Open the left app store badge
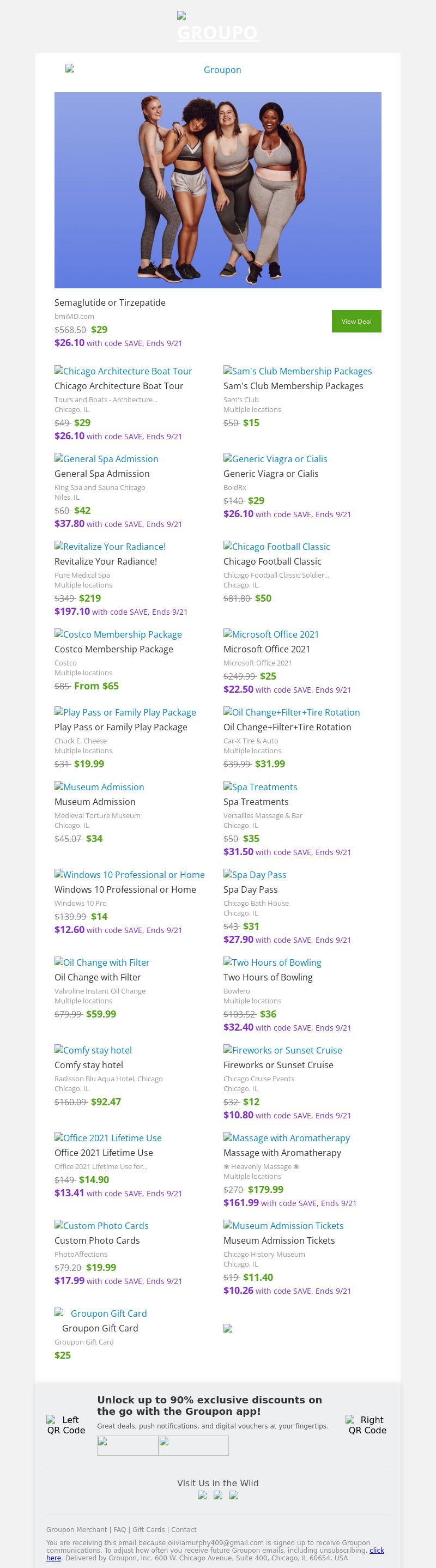The image size is (436, 1568). [x=128, y=1445]
